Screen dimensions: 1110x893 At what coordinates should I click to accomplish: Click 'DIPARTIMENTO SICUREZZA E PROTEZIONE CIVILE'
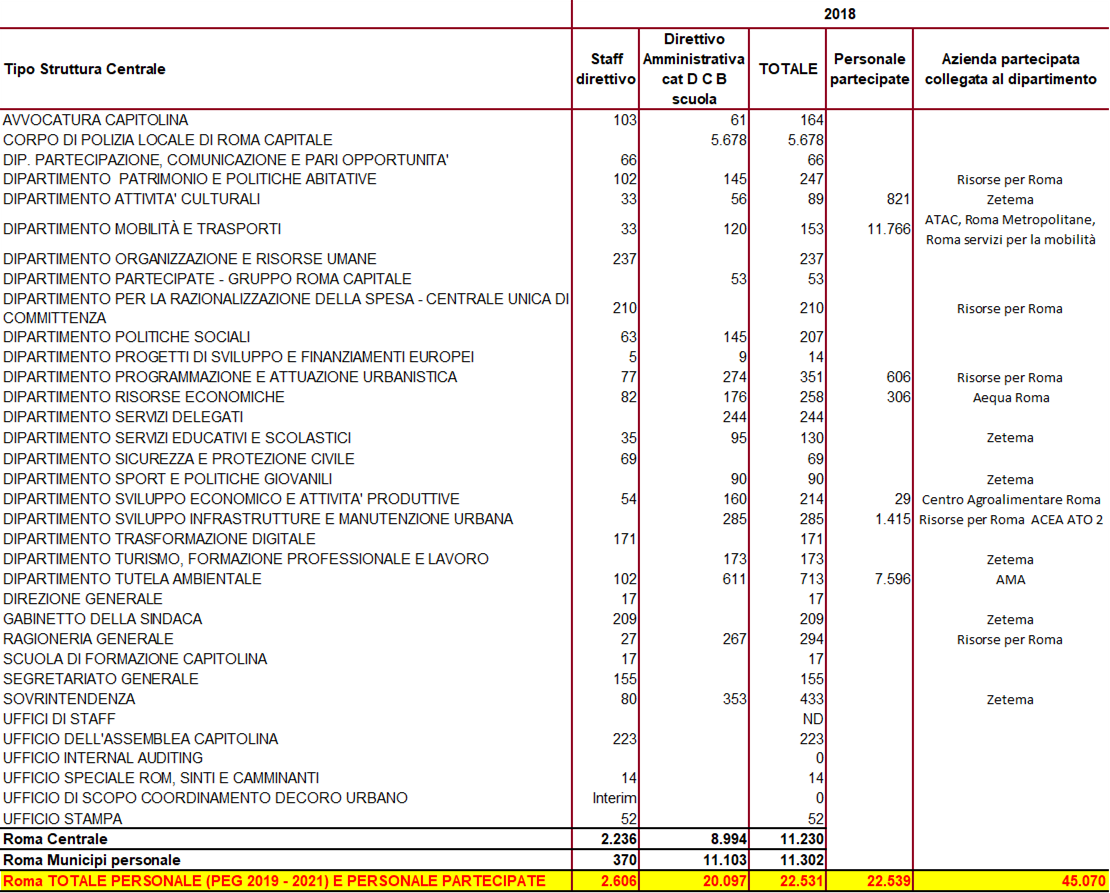point(178,458)
